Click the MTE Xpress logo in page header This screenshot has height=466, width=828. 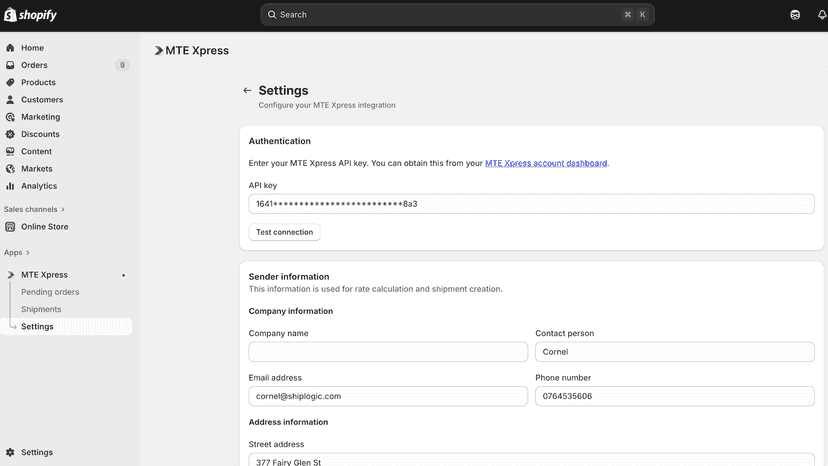pyautogui.click(x=158, y=50)
